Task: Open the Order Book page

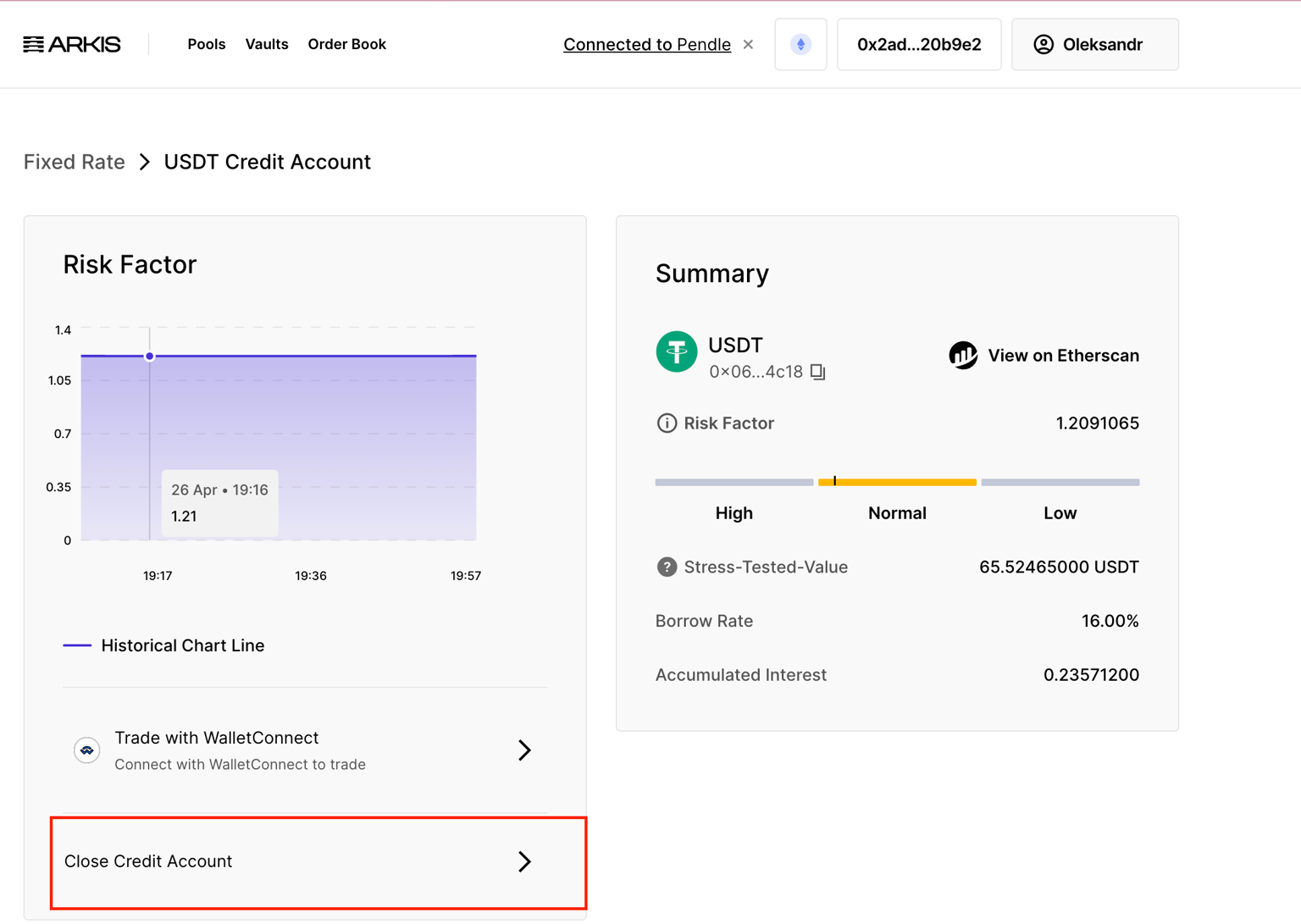Action: (x=346, y=45)
